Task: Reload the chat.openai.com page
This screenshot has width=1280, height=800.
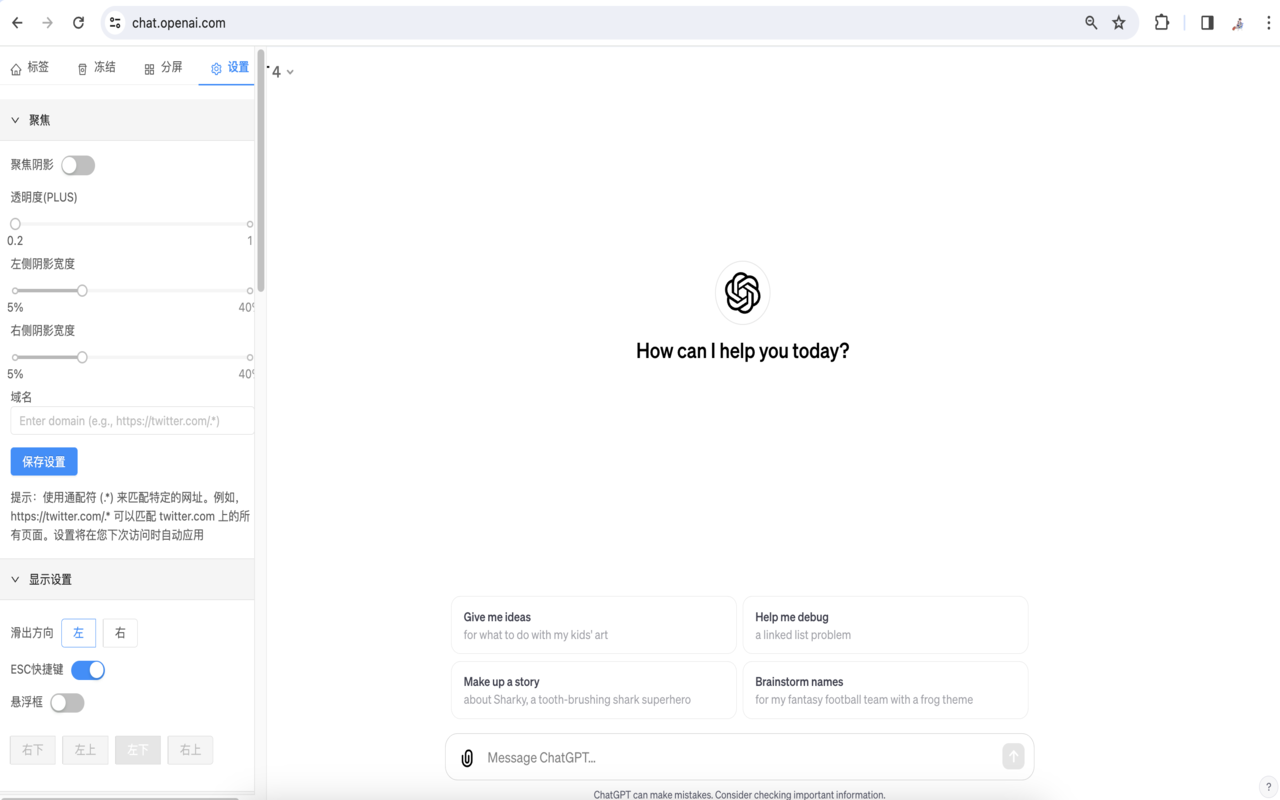Action: 78,22
